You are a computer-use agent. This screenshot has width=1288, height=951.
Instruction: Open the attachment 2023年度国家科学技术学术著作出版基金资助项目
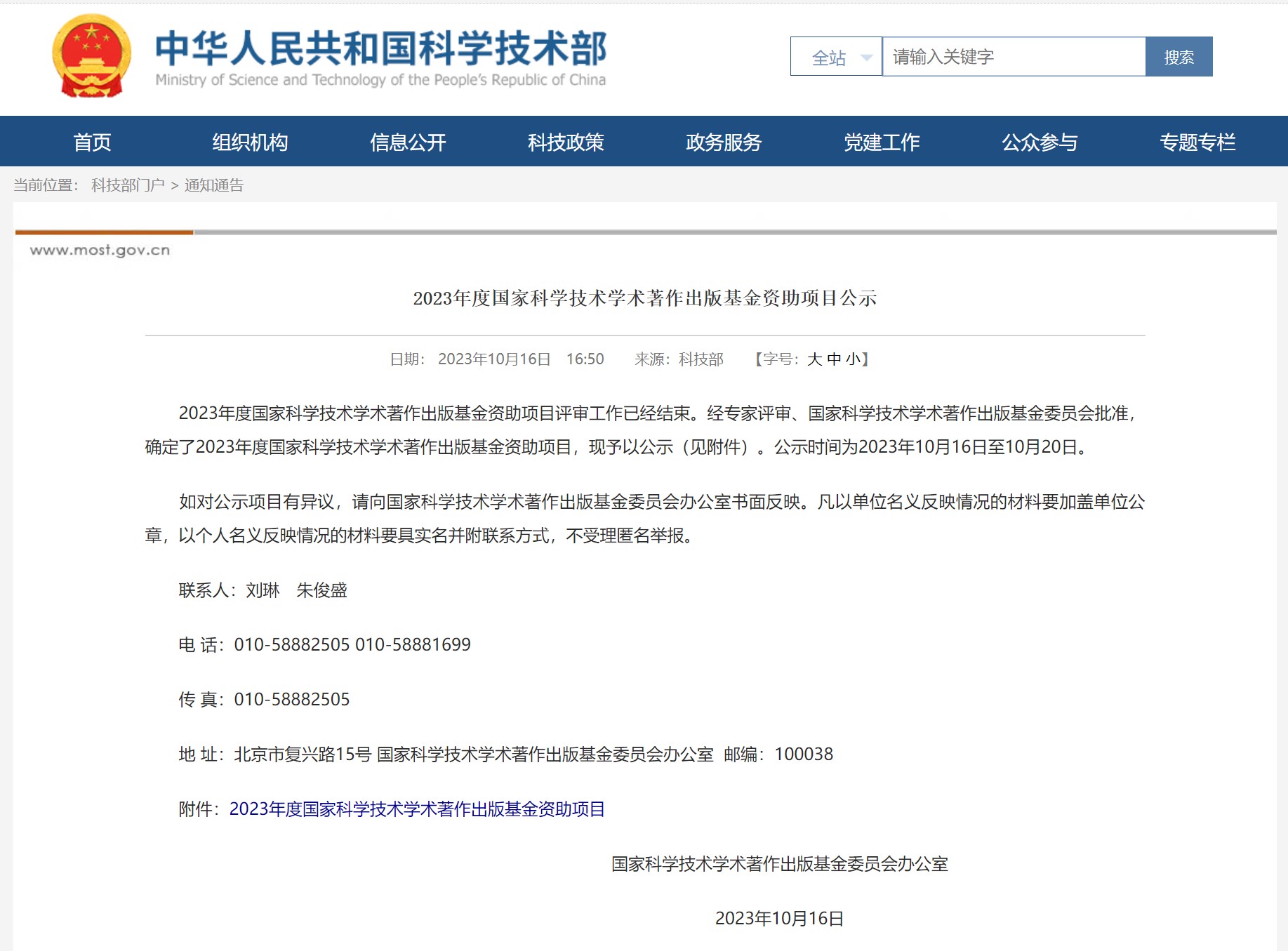pyautogui.click(x=417, y=809)
